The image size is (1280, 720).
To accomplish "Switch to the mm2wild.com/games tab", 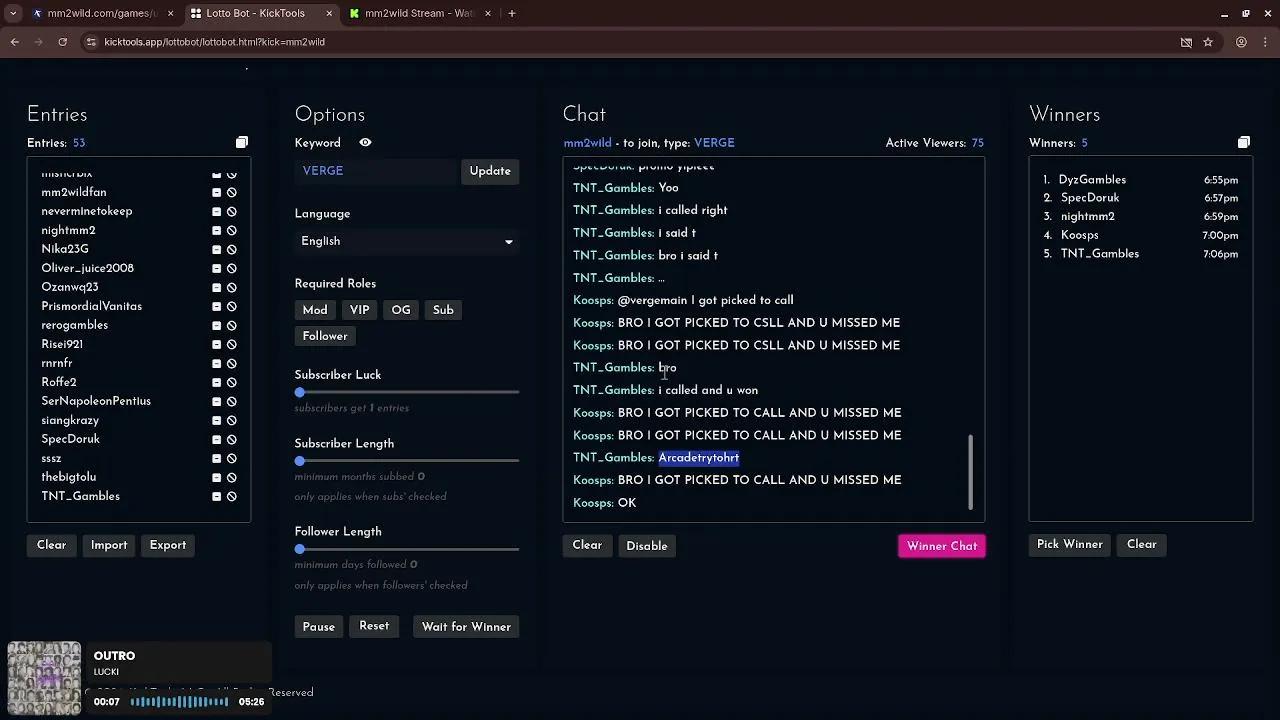I will coord(103,13).
